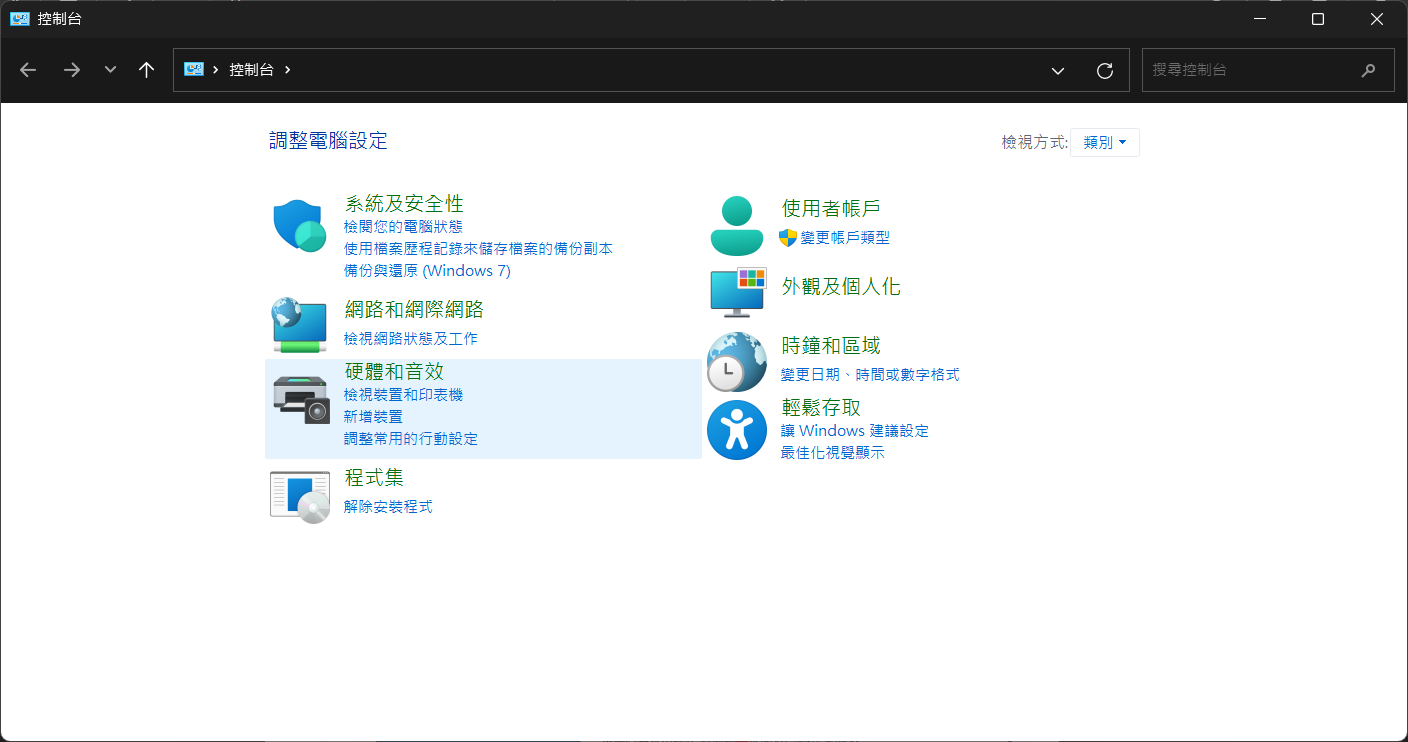
Task: Open 解除安裝程式 link
Action: (x=388, y=507)
